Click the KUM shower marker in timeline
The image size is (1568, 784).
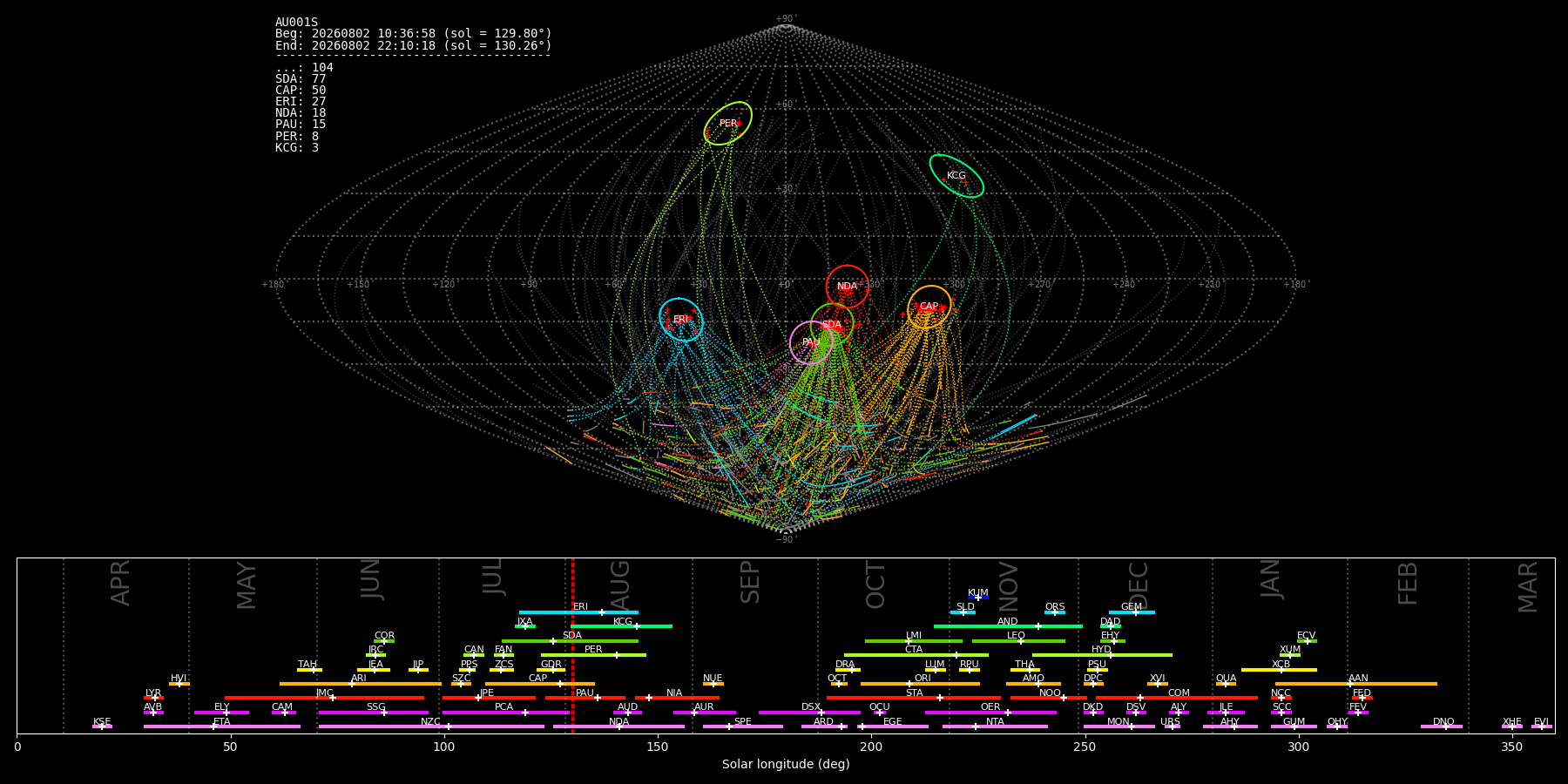click(x=978, y=598)
